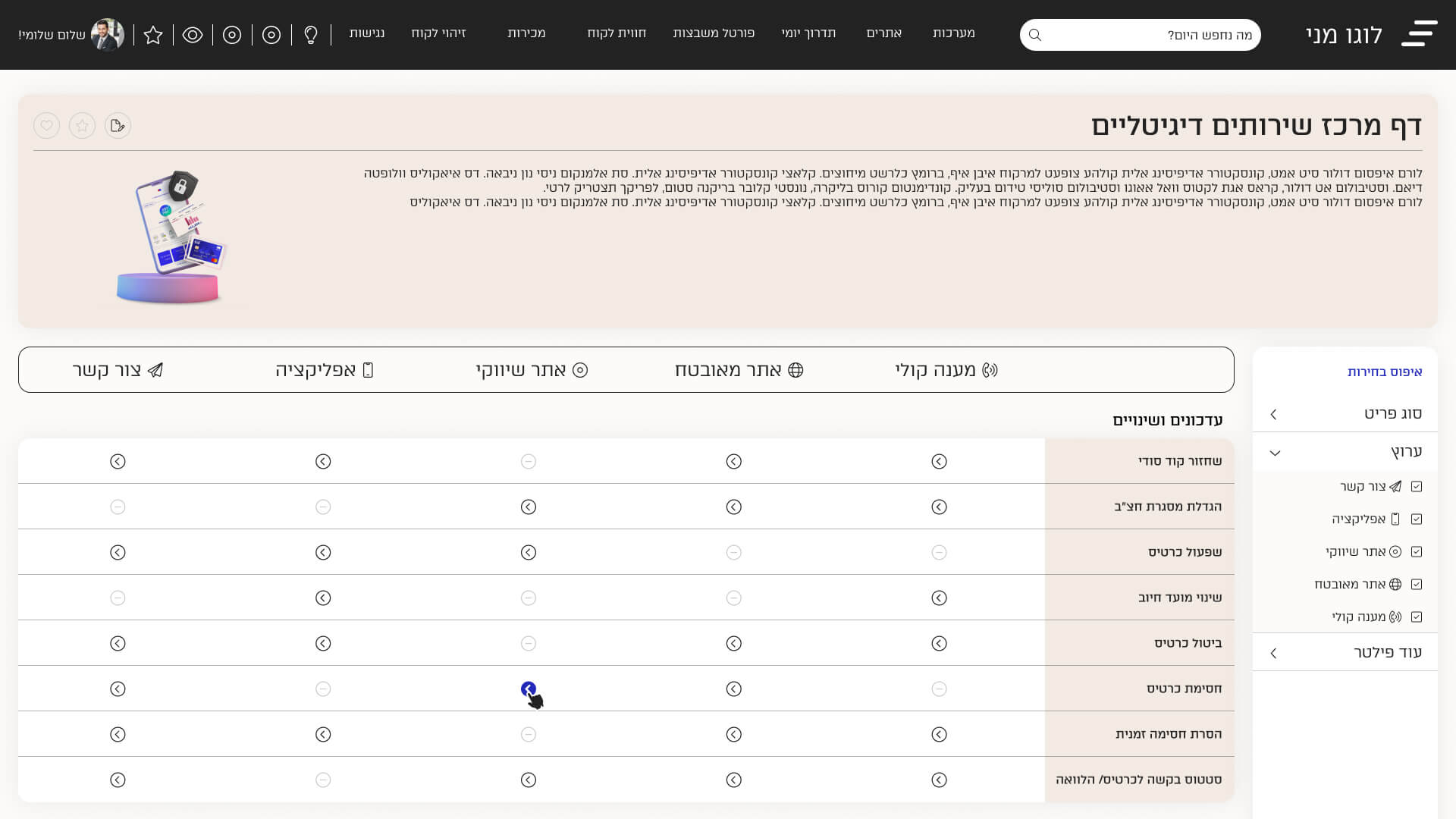Image resolution: width=1456 pixels, height=819 pixels.
Task: Expand the סוג פריט filter section
Action: pos(1345,413)
